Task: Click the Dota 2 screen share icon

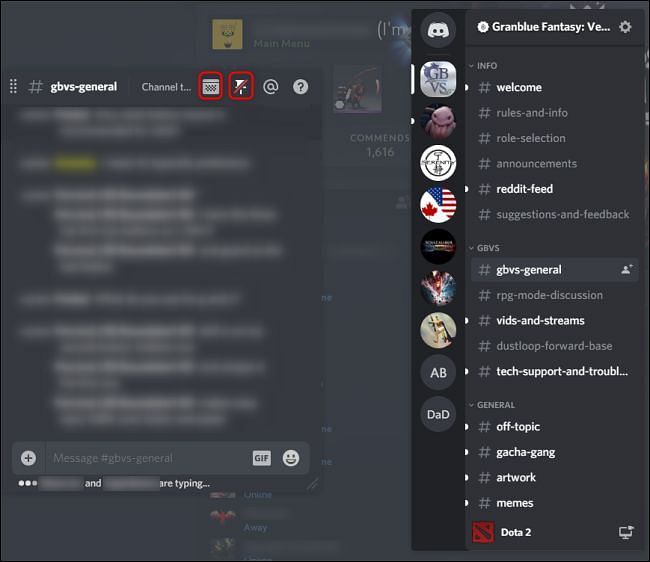Action: point(626,532)
